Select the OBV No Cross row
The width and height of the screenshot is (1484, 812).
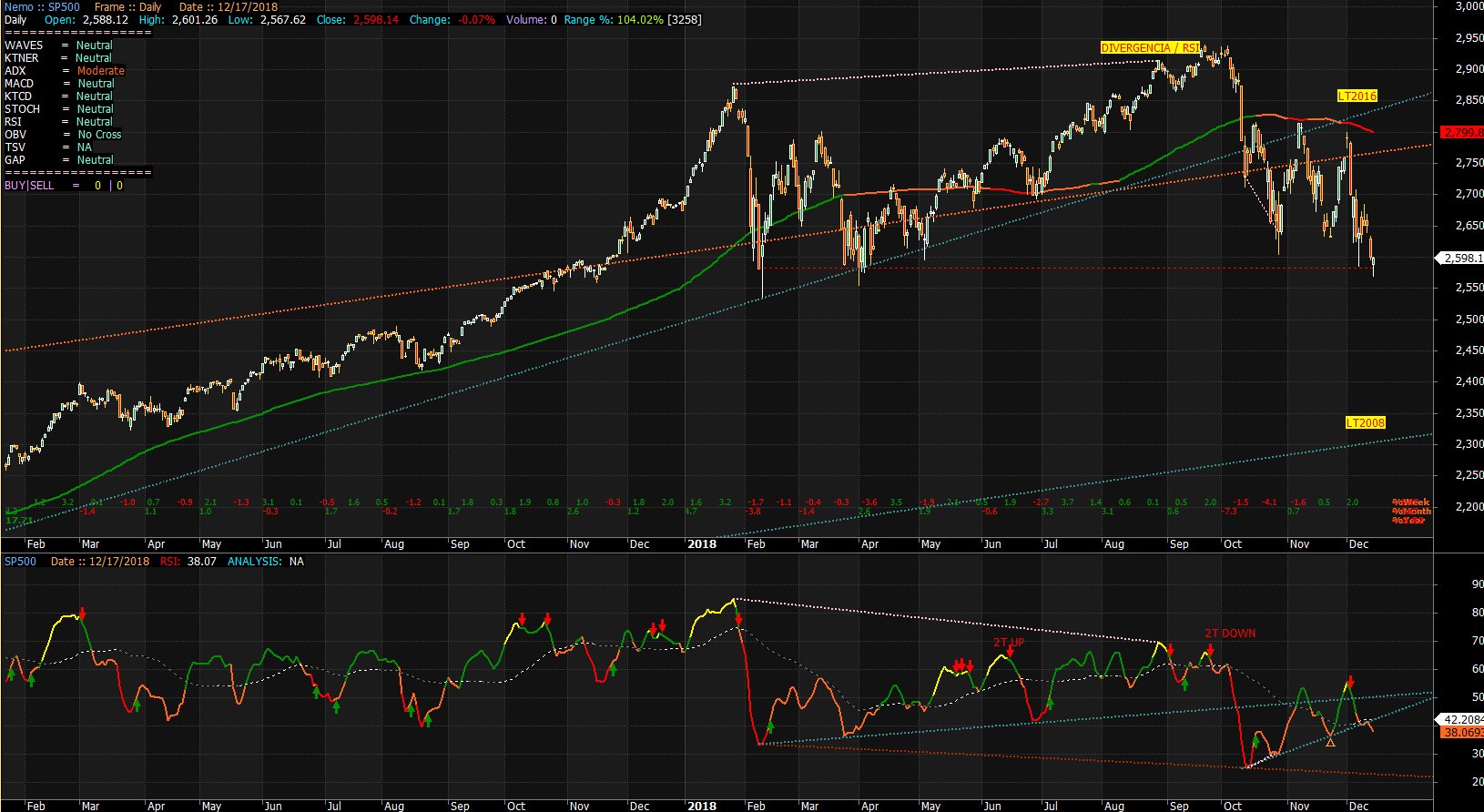63,134
